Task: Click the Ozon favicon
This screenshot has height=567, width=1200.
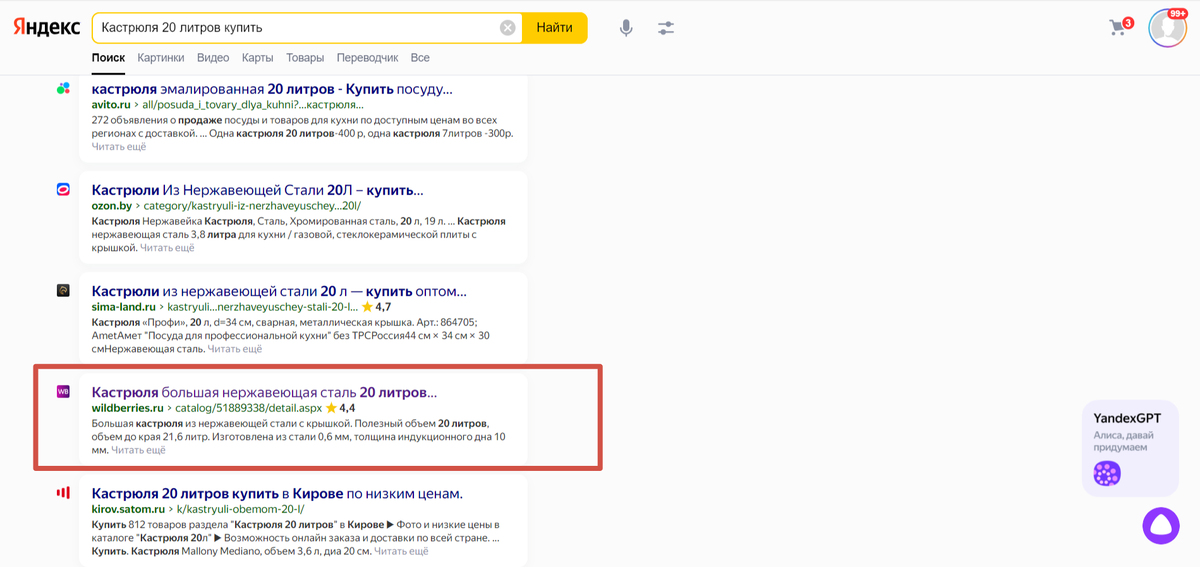Action: pos(63,189)
